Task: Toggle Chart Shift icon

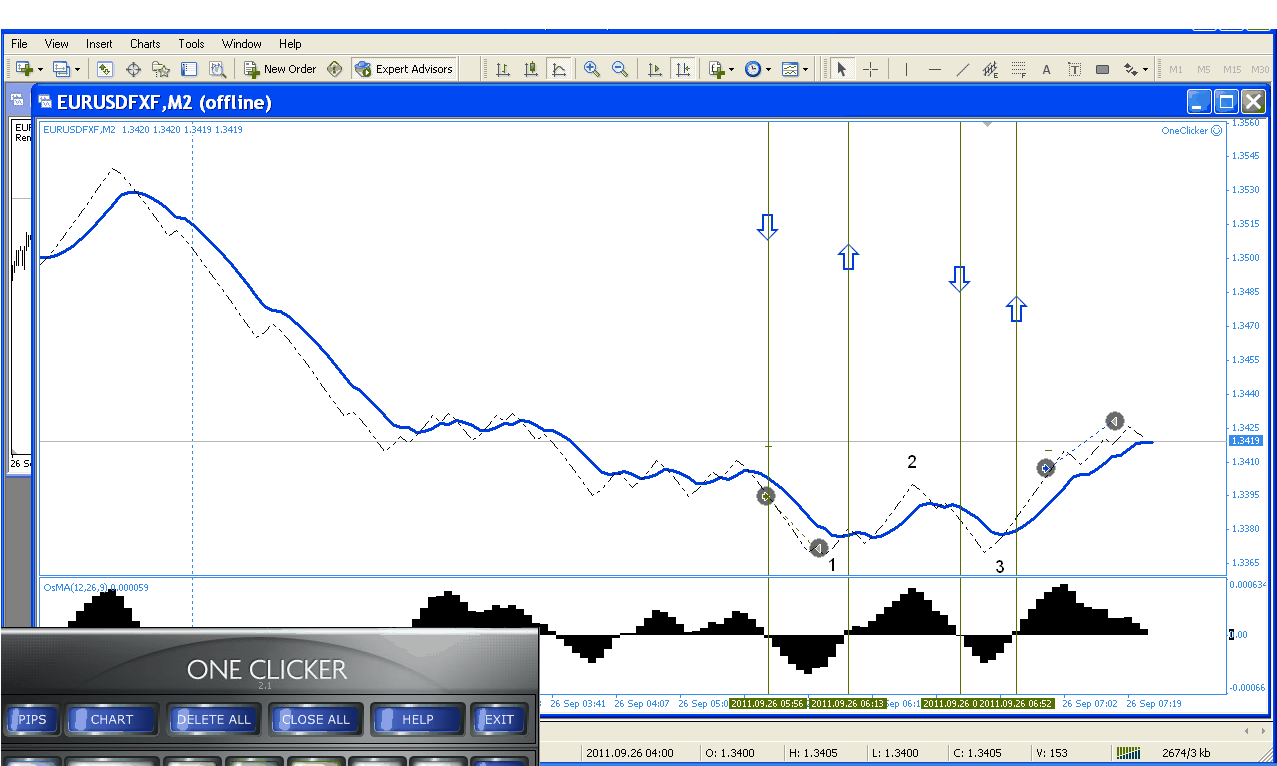Action: 683,69
